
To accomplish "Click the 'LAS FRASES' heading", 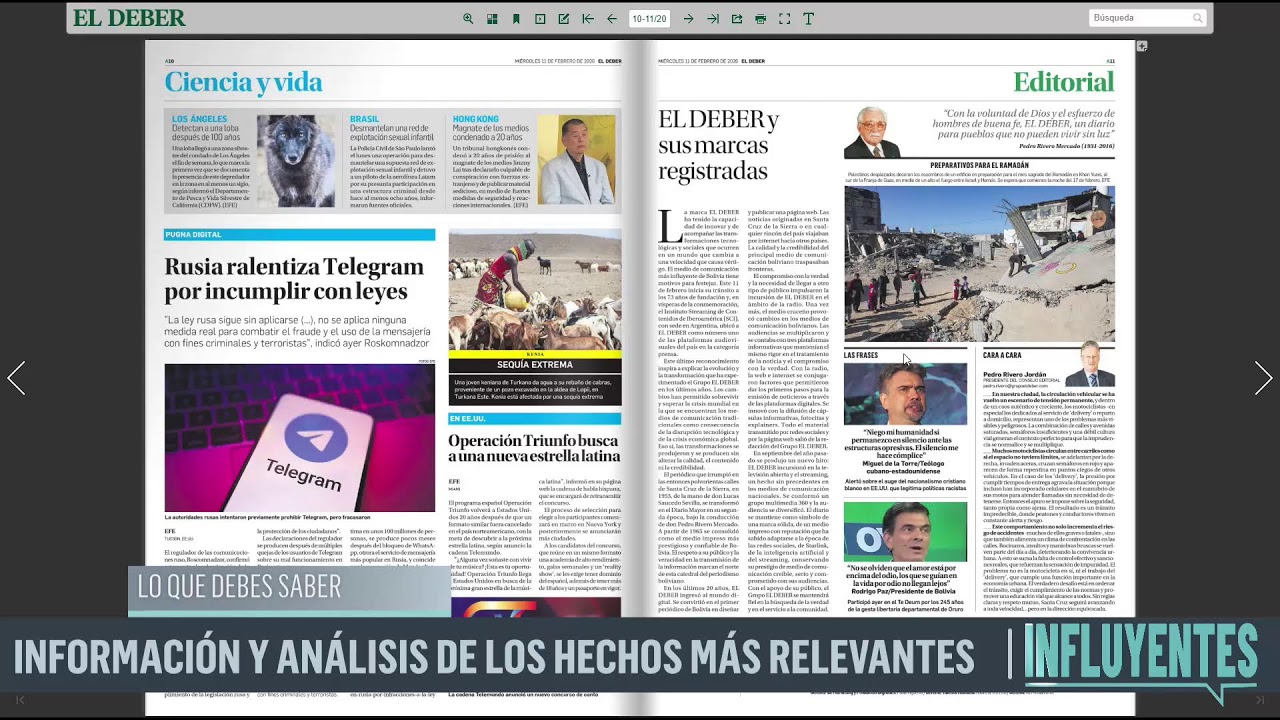I will 861,355.
